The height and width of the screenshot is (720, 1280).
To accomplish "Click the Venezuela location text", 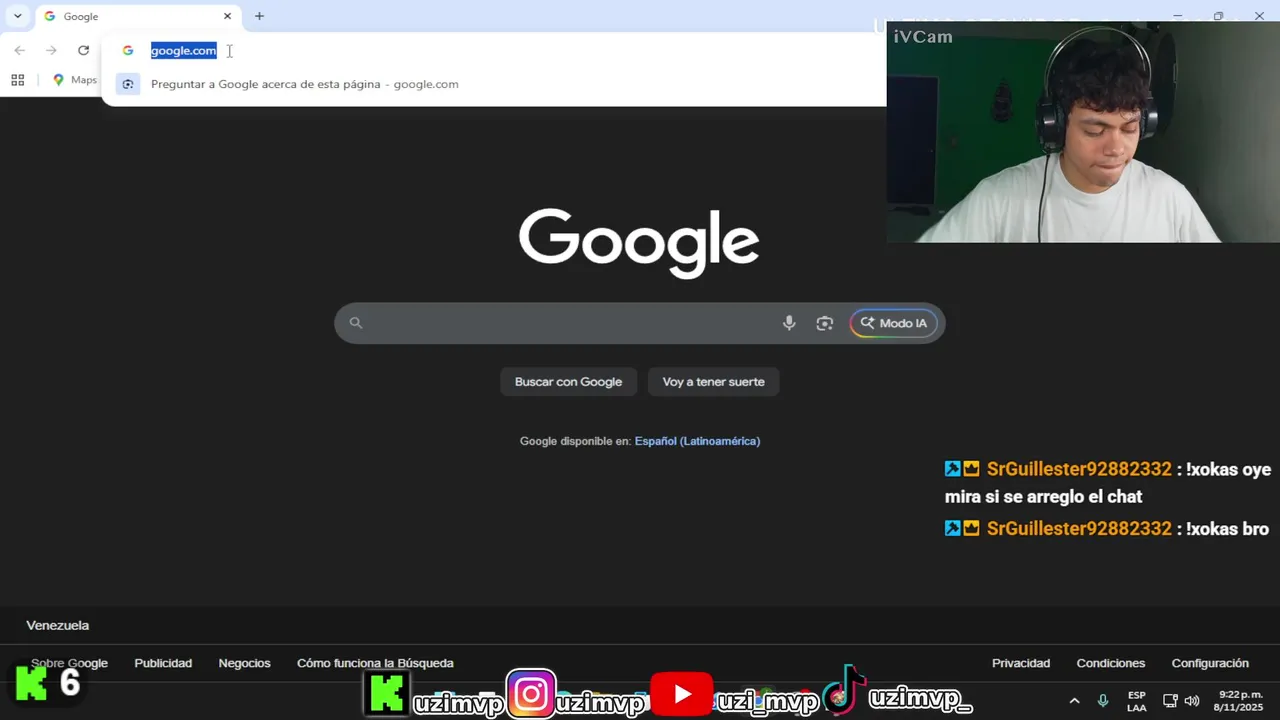I will click(x=57, y=625).
